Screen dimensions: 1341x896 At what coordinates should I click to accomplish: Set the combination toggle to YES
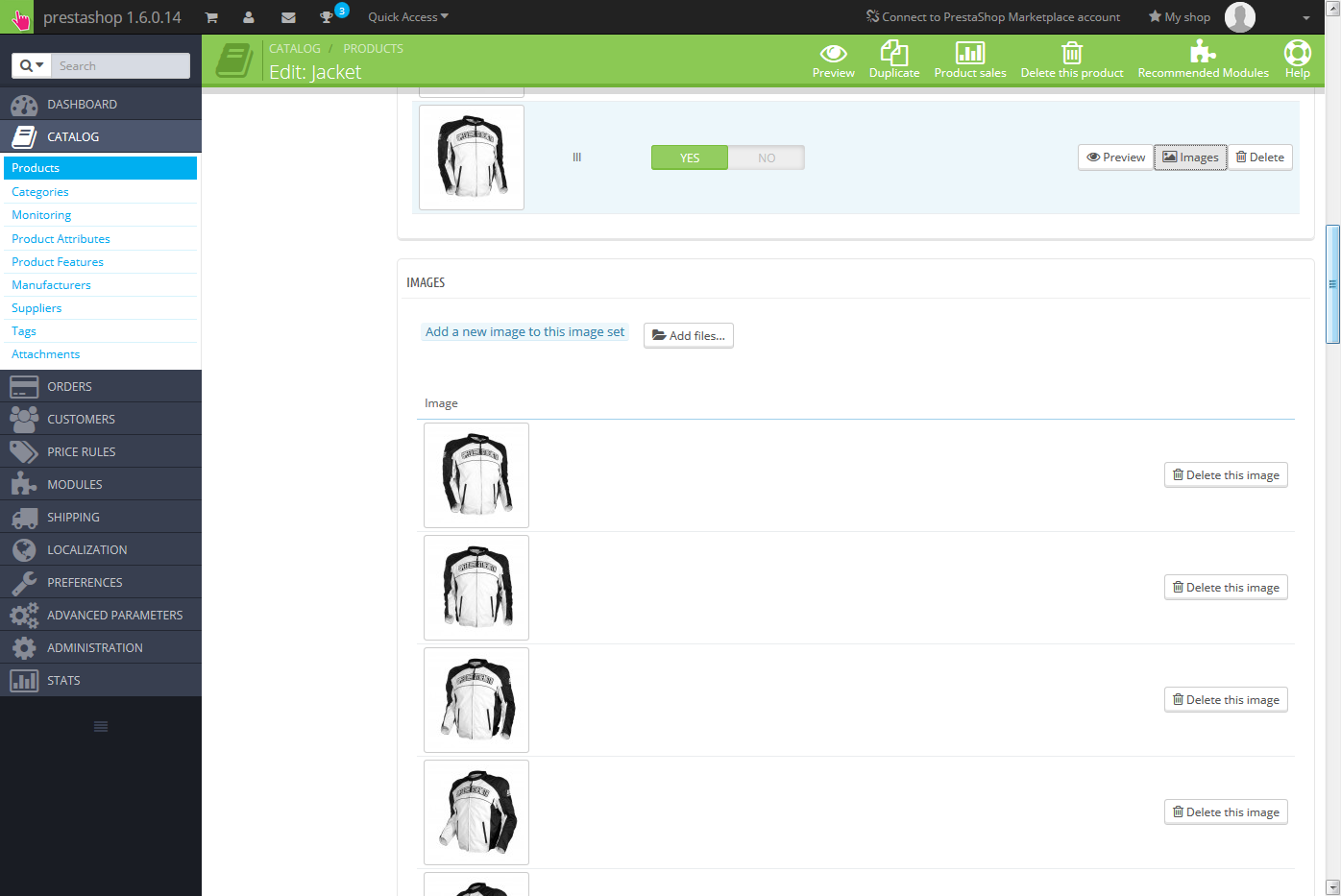coord(690,158)
